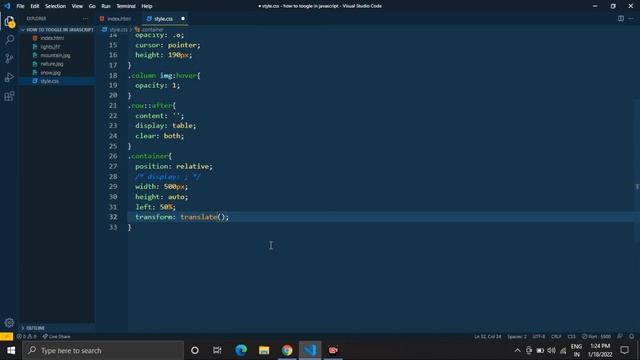Open nature.jpg in the file explorer
Image resolution: width=640 pixels, height=360 pixels.
[x=52, y=64]
